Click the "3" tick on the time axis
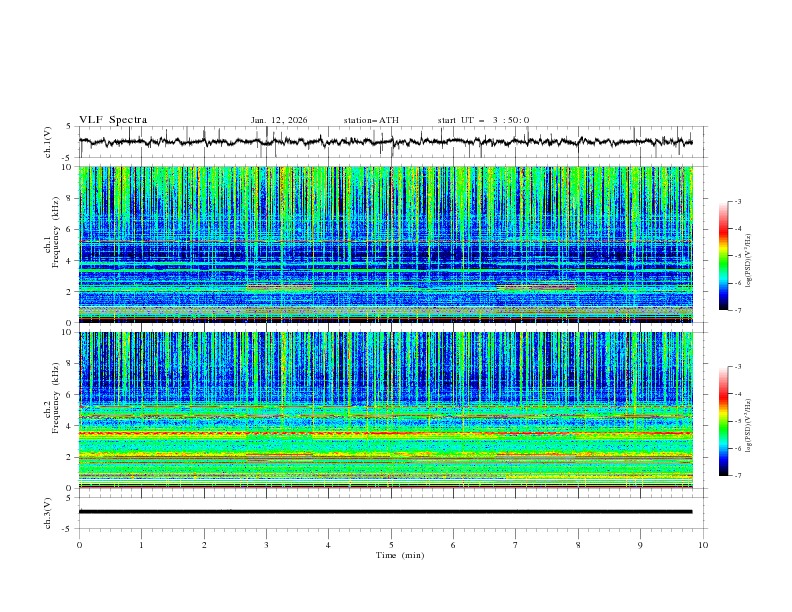 click(266, 545)
